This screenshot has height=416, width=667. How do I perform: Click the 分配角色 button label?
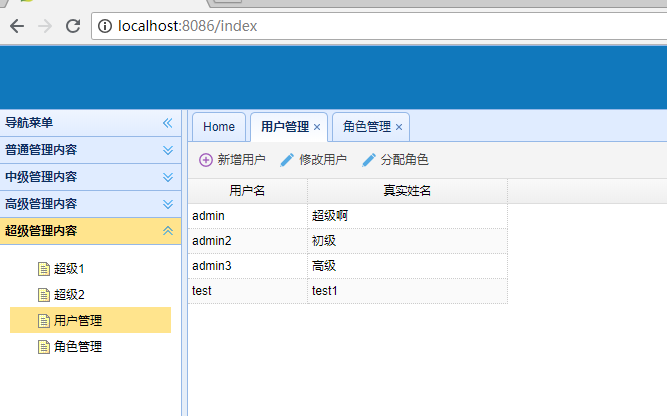pyautogui.click(x=404, y=160)
